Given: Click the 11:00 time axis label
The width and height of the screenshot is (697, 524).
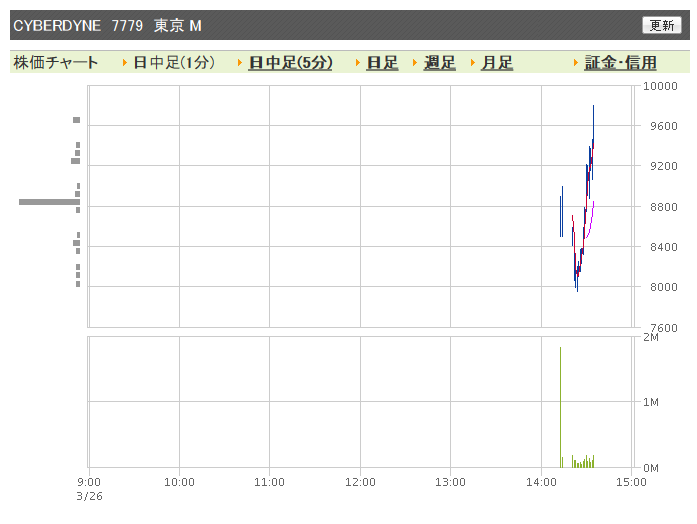Looking at the screenshot, I should (x=269, y=482).
